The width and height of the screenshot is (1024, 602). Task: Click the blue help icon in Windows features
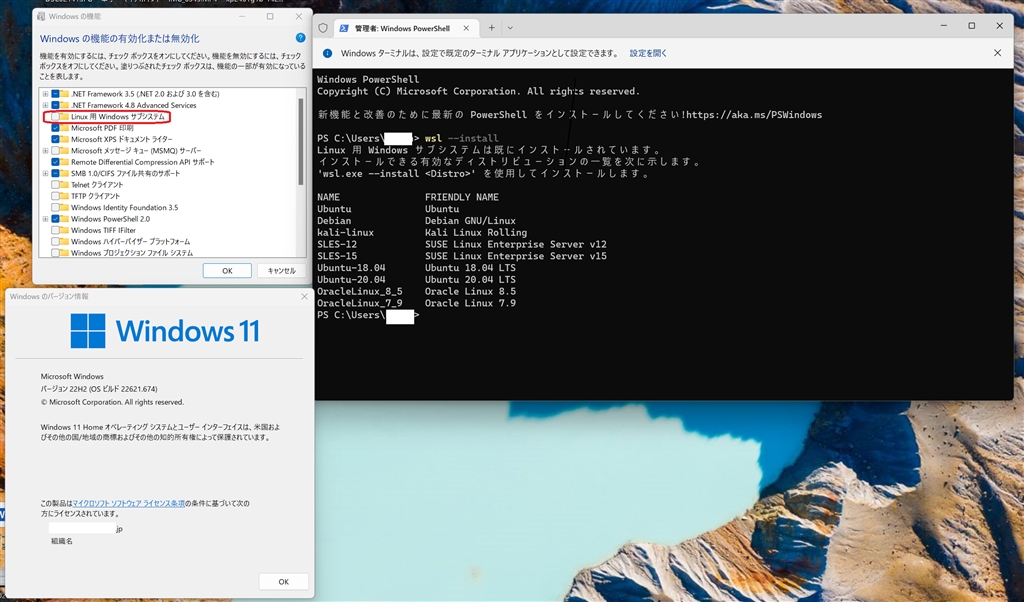[300, 38]
